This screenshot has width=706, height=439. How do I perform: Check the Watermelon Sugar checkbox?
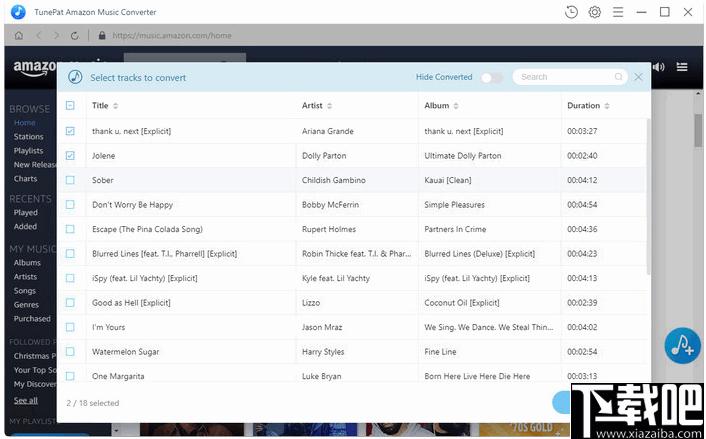point(70,352)
